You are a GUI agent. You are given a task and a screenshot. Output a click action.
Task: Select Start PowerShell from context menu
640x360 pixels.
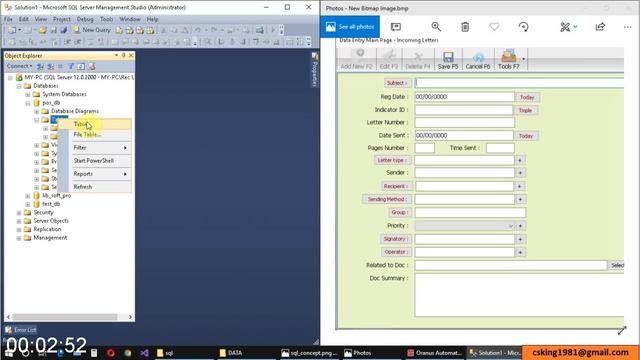(95, 160)
